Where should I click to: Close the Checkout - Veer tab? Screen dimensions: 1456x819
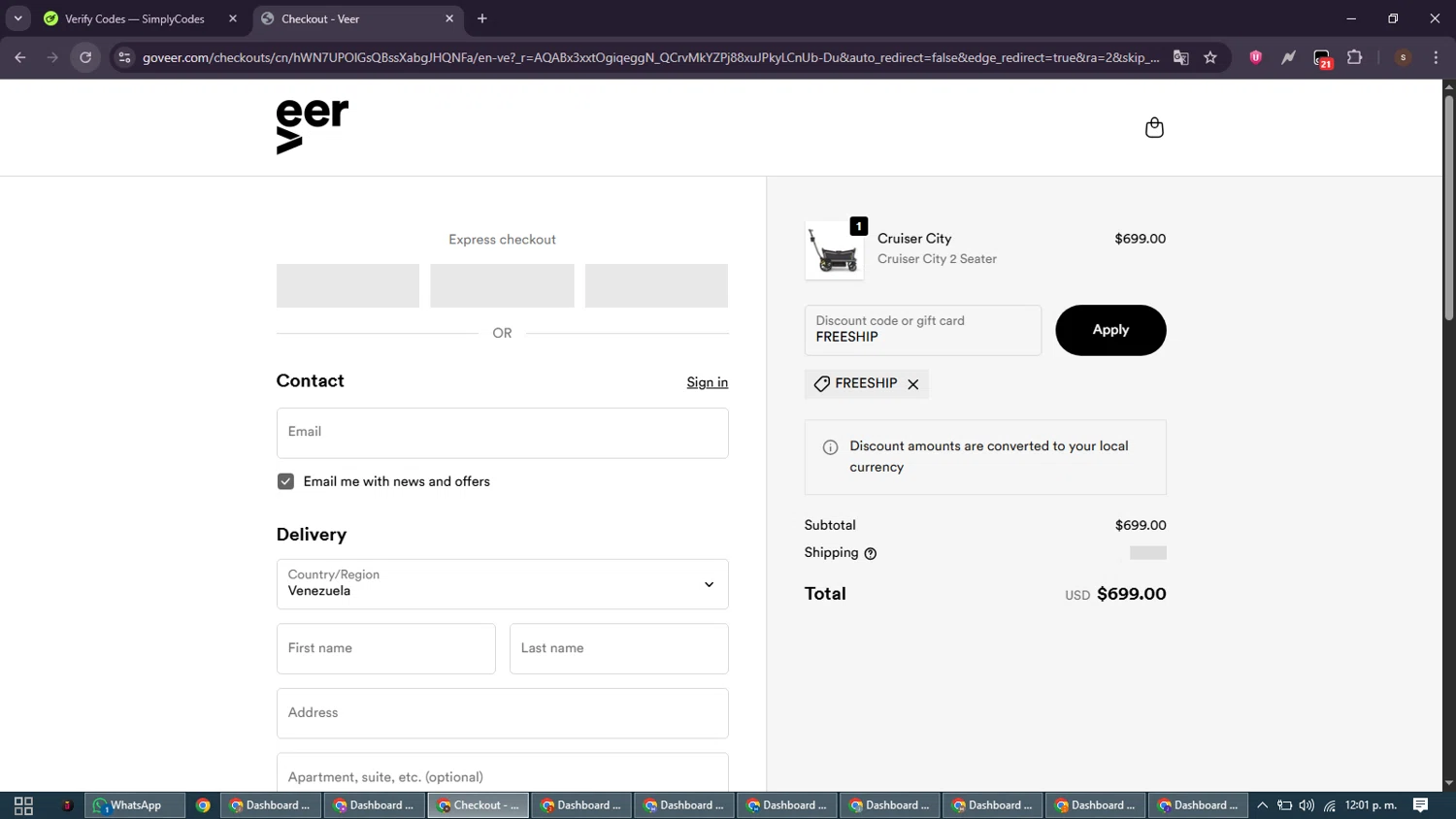pyautogui.click(x=449, y=18)
